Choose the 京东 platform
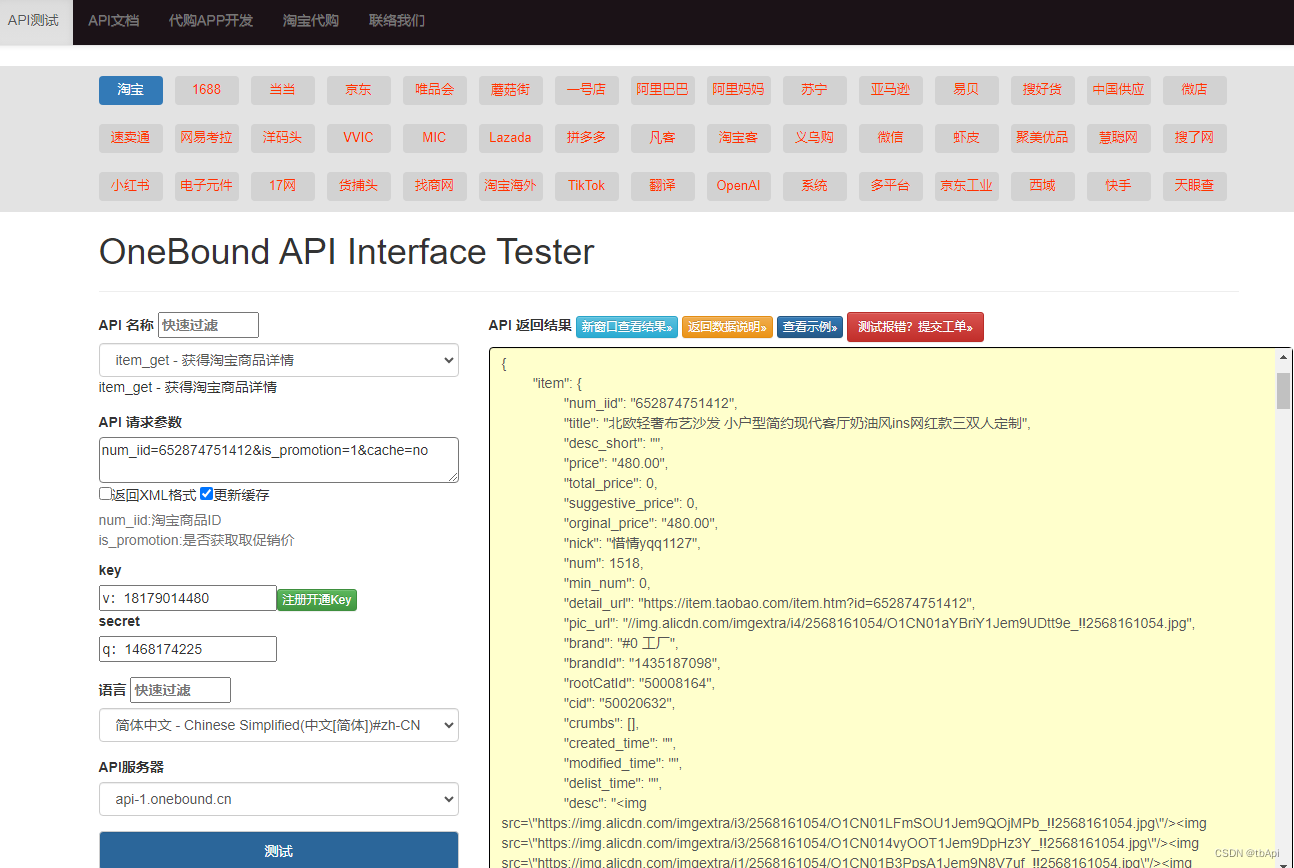 point(359,90)
